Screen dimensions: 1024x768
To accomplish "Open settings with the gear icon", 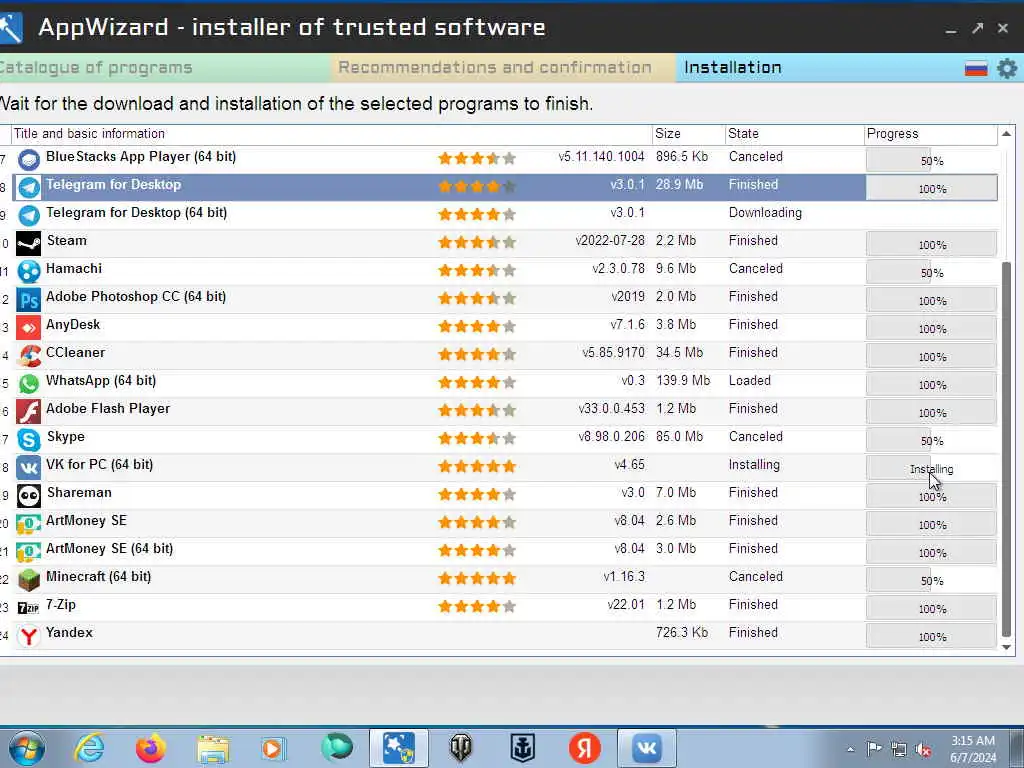I will [1007, 68].
